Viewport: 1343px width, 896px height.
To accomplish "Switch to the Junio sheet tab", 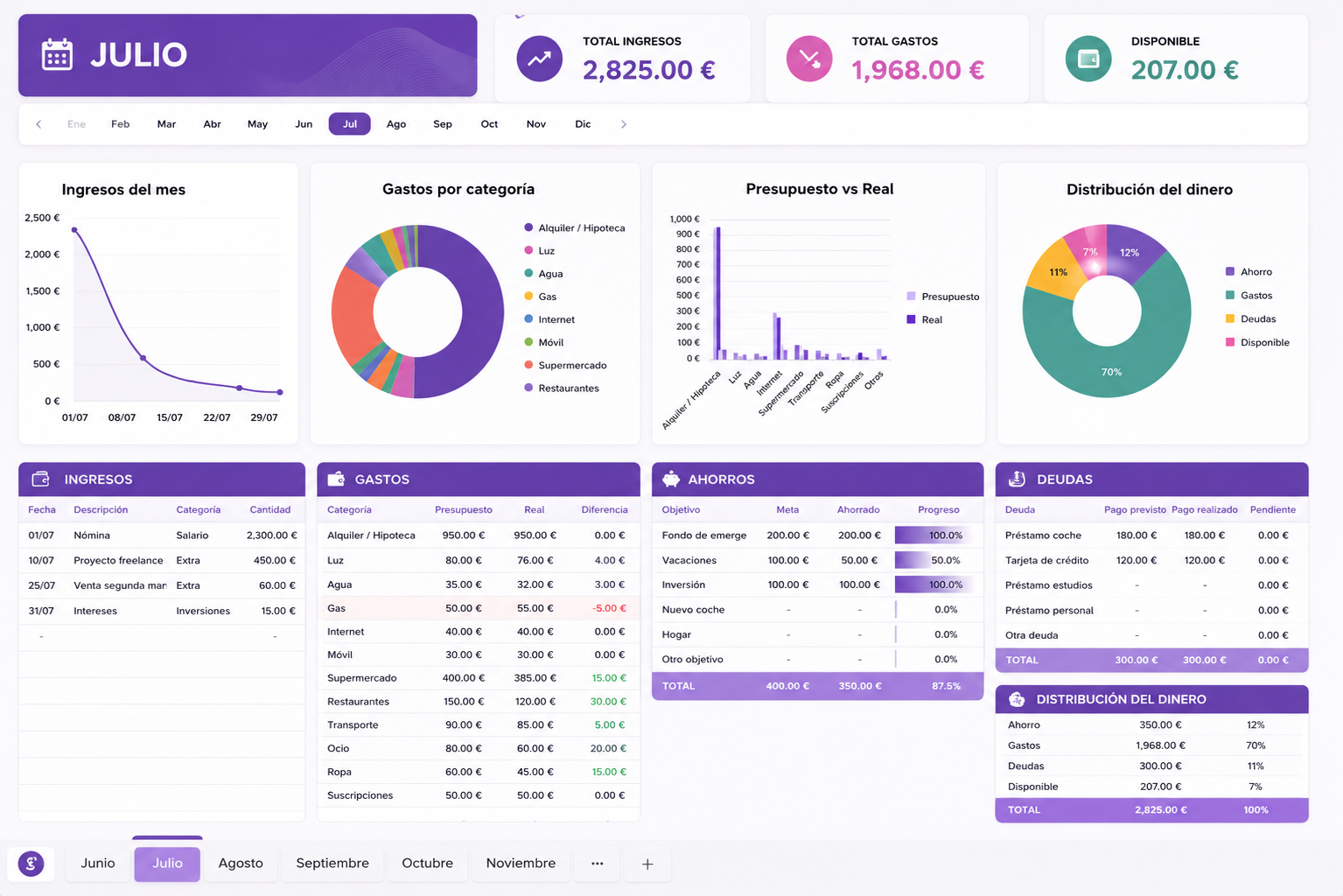I will pyautogui.click(x=98, y=864).
